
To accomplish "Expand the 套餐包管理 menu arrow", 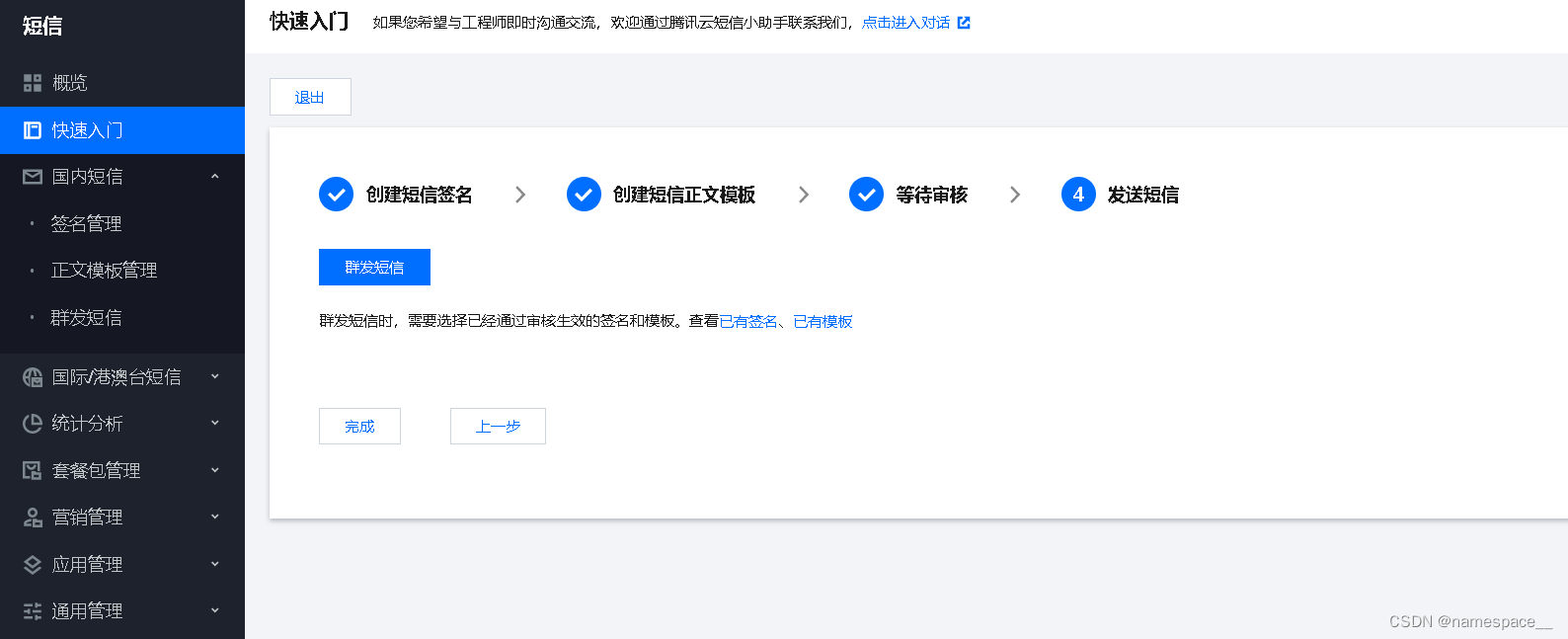I will [214, 471].
